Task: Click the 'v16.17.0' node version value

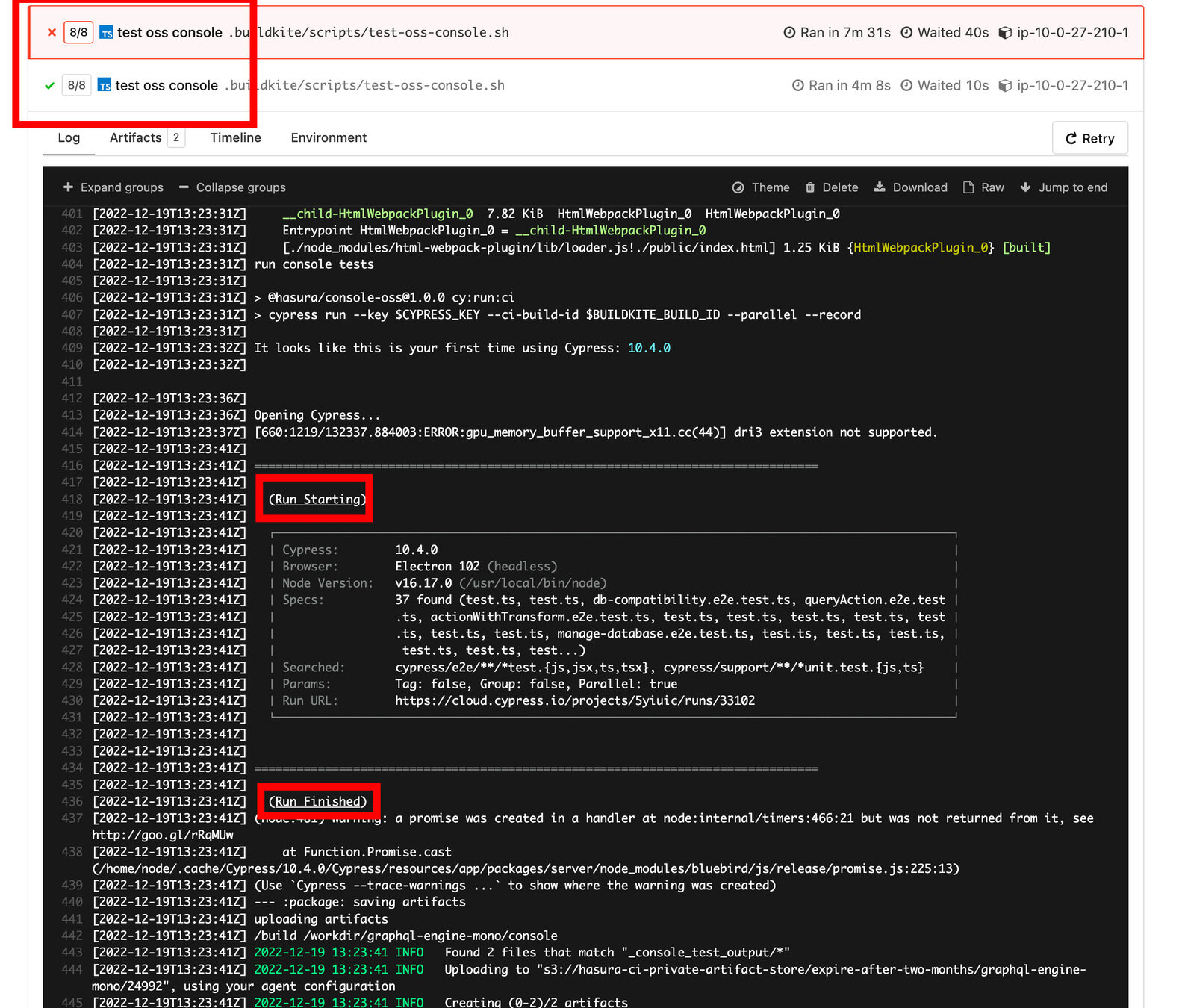Action: click(x=423, y=583)
